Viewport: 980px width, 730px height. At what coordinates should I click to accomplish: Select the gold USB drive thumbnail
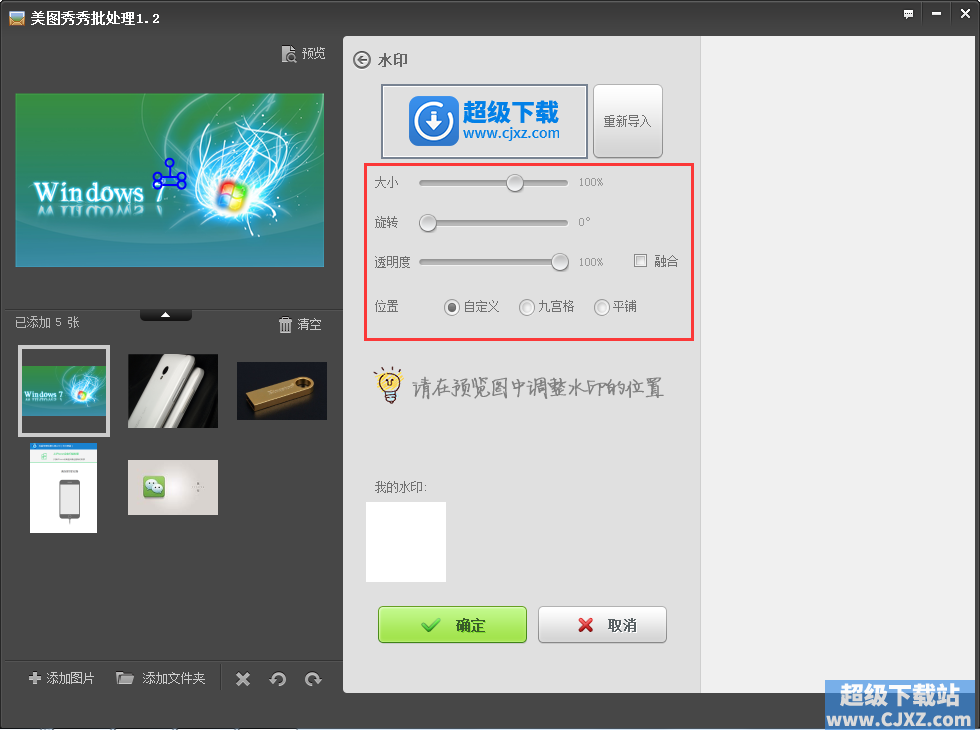pyautogui.click(x=282, y=391)
